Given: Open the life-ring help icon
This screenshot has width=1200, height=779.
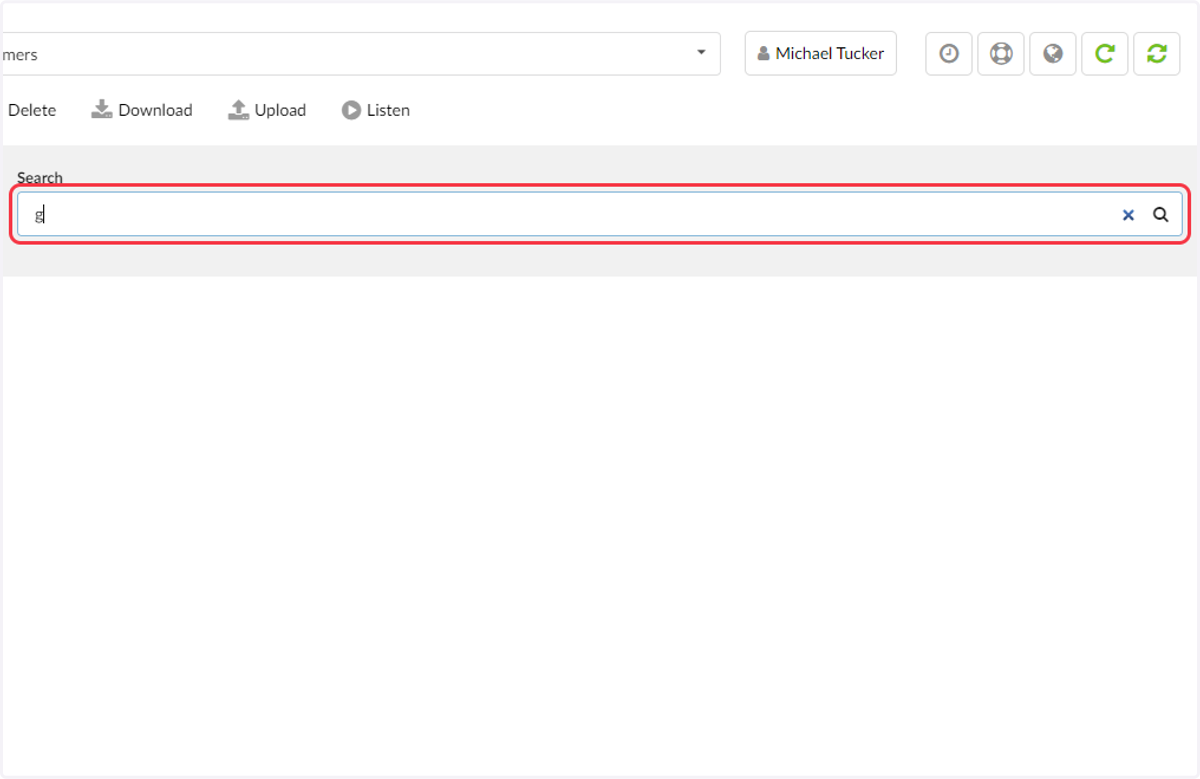Looking at the screenshot, I should (x=1001, y=54).
